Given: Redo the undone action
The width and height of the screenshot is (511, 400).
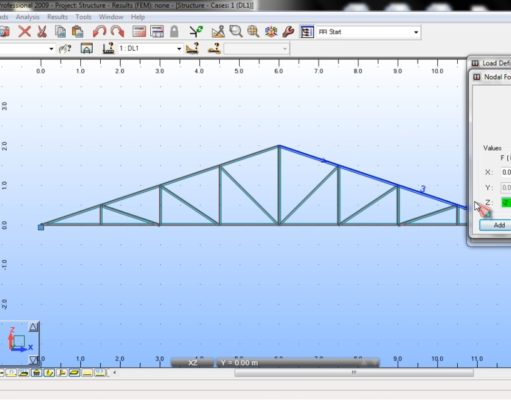Looking at the screenshot, I should [117, 32].
